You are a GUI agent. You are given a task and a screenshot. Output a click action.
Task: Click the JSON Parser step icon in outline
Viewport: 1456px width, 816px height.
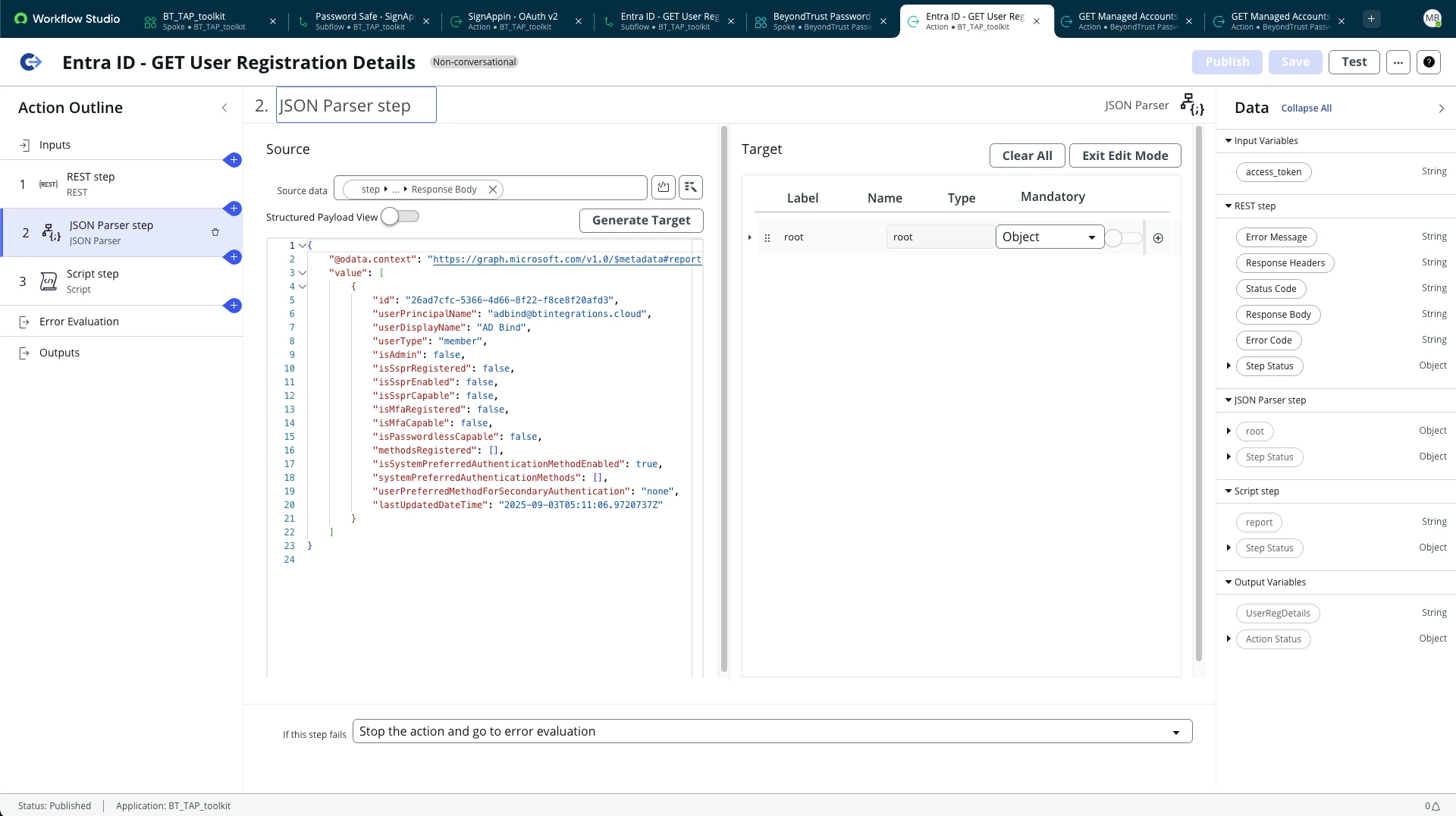[51, 233]
